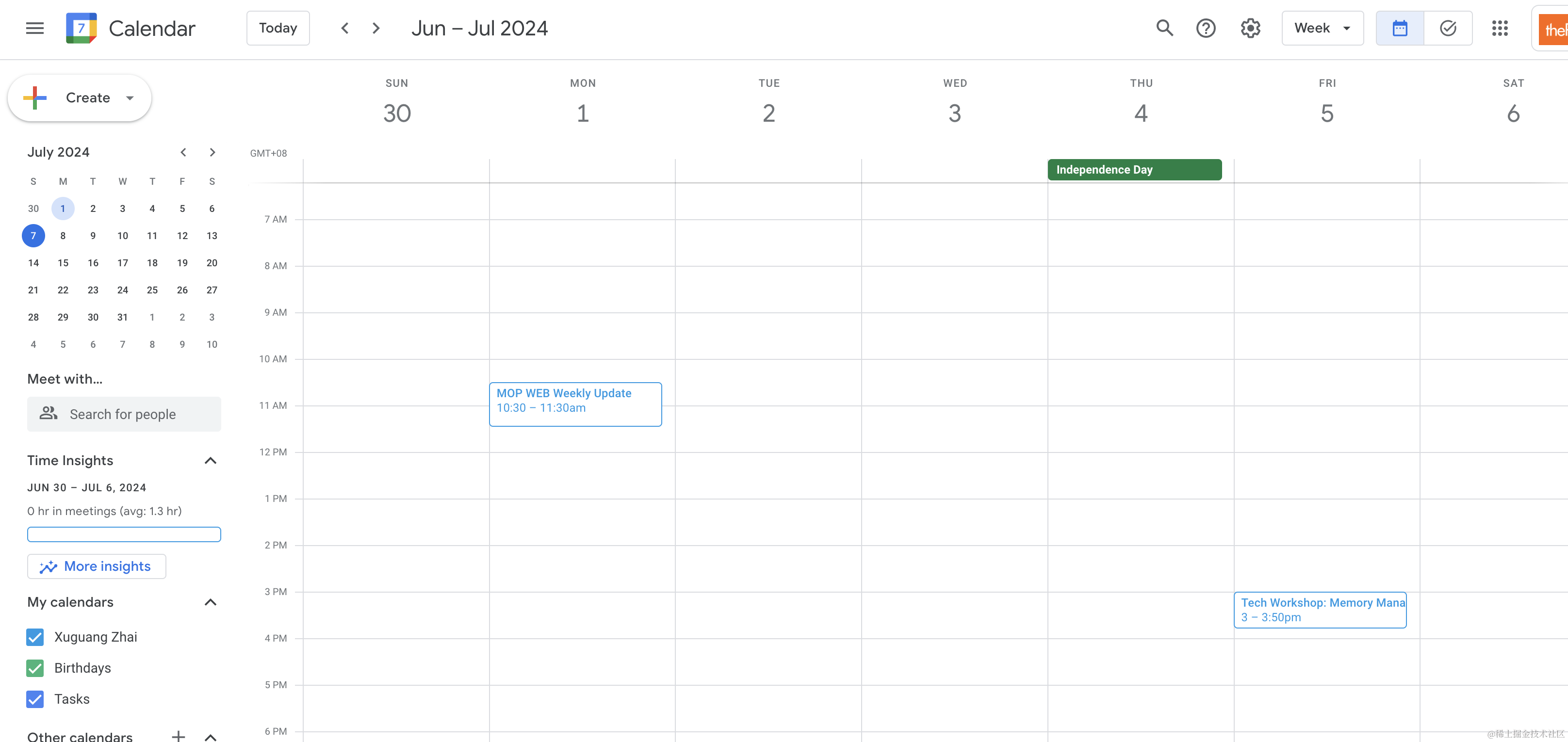Switch to the Tasks view tab
Screen dimensions: 1568x742
pos(1448,28)
